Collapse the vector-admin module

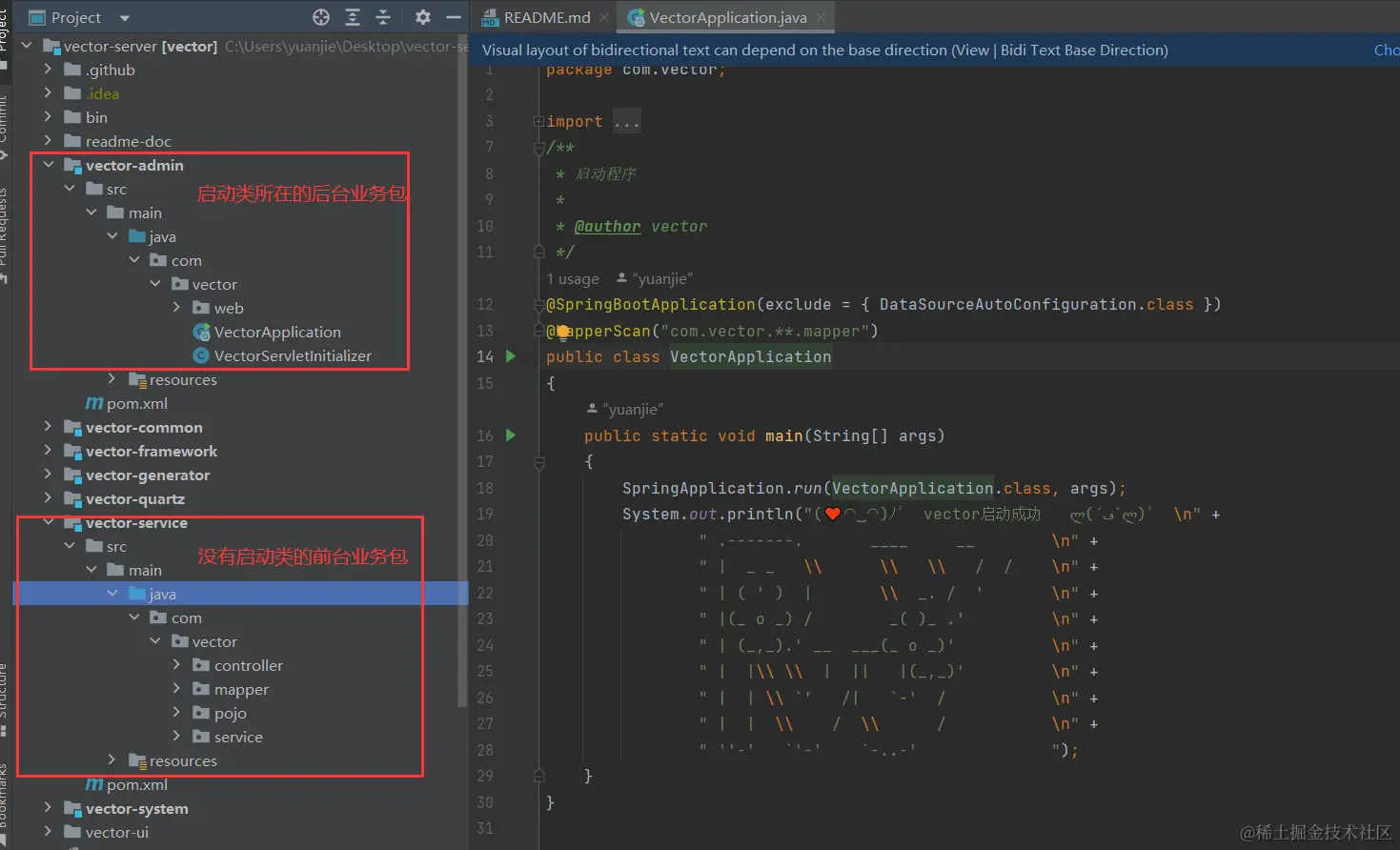pos(48,165)
